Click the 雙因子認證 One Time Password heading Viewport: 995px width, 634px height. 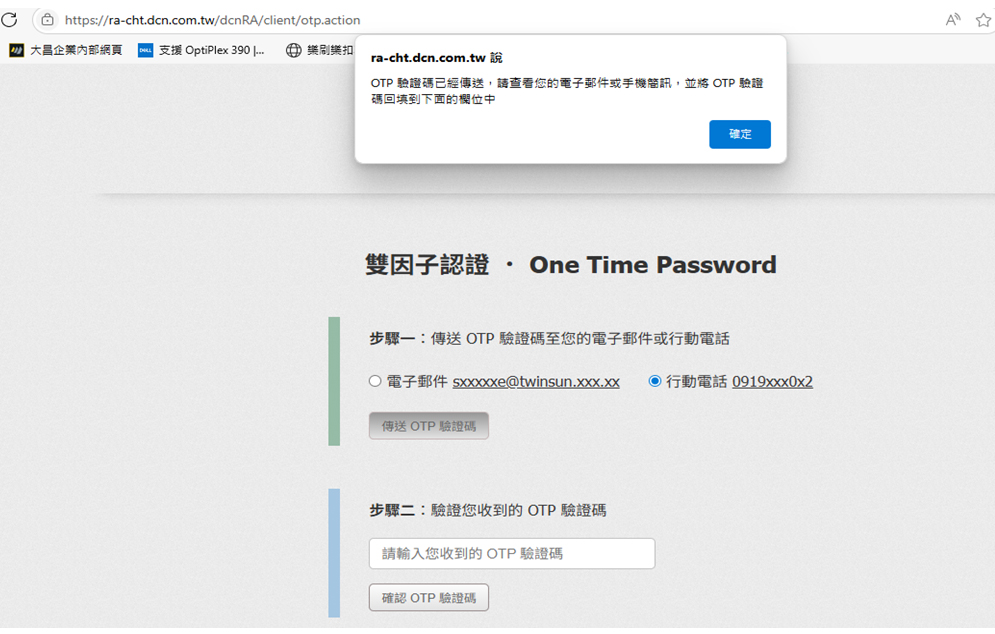coord(570,265)
